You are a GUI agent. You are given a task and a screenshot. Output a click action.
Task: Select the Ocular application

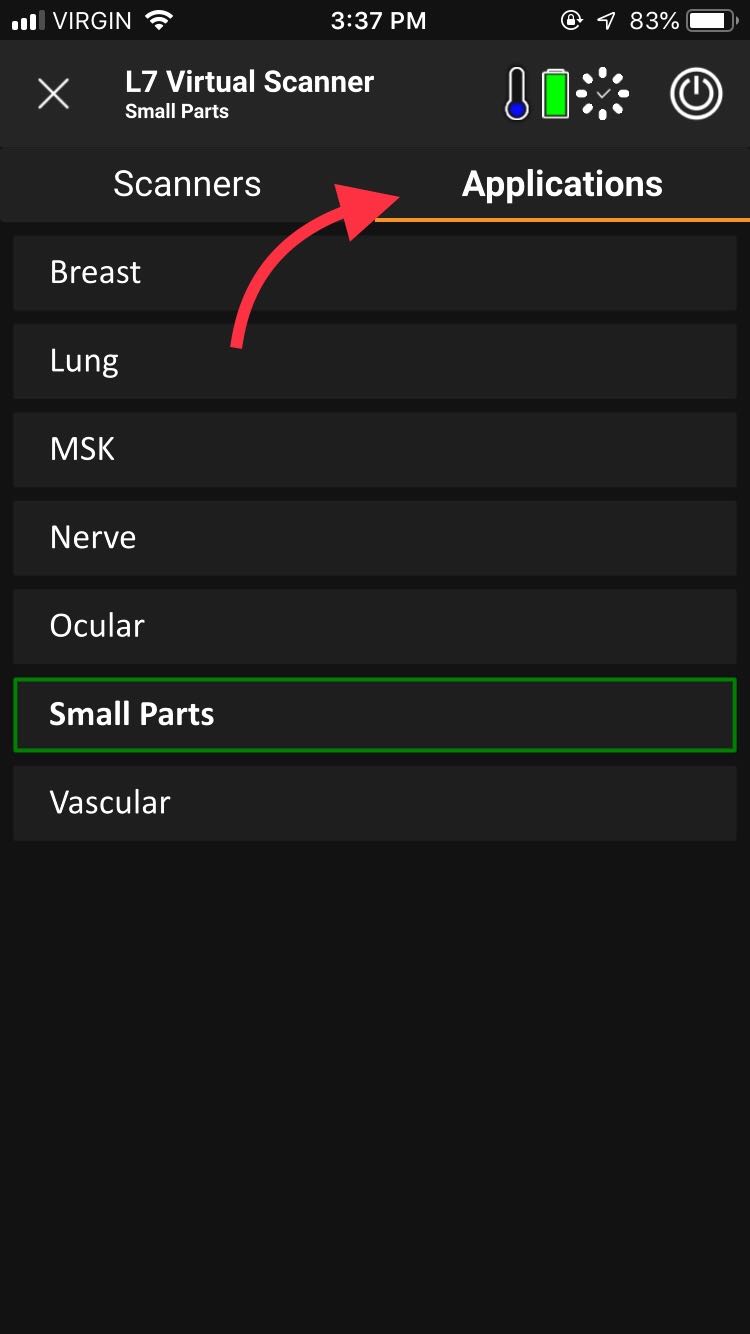[375, 626]
